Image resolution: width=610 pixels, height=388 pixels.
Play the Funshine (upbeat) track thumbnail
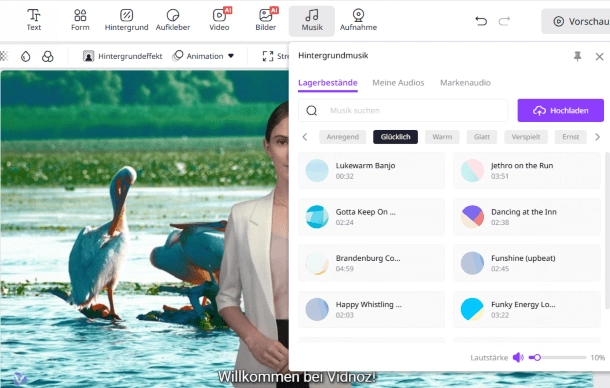coord(472,263)
